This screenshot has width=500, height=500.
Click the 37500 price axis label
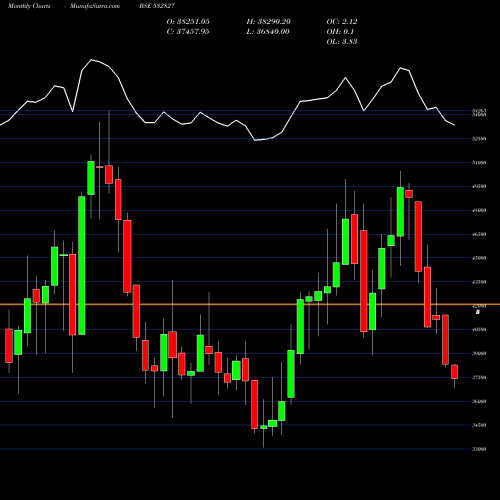479,378
